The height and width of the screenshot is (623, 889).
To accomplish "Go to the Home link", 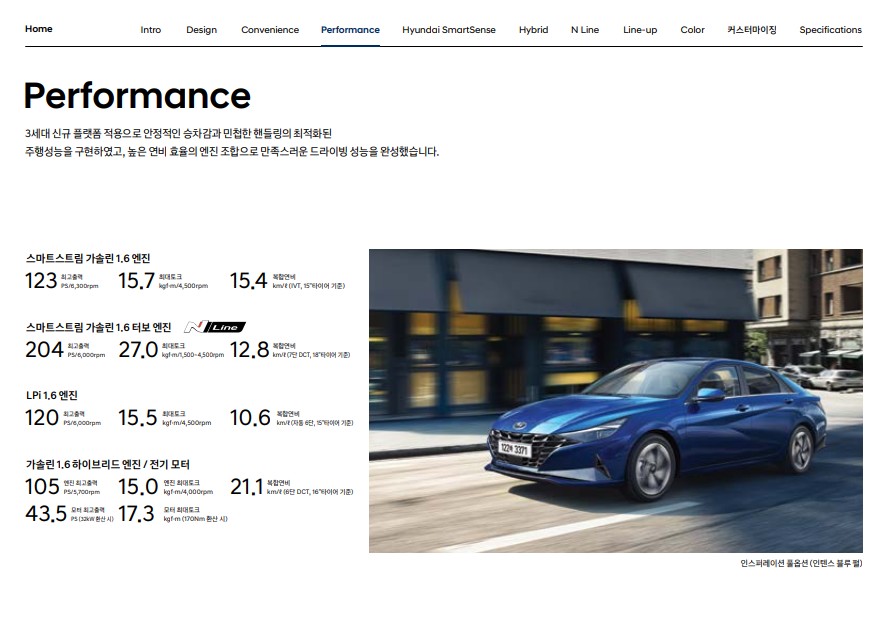I will click(39, 29).
